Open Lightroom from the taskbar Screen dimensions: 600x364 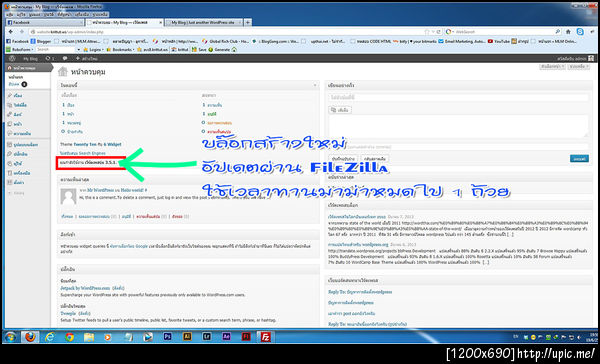[x=207, y=337]
